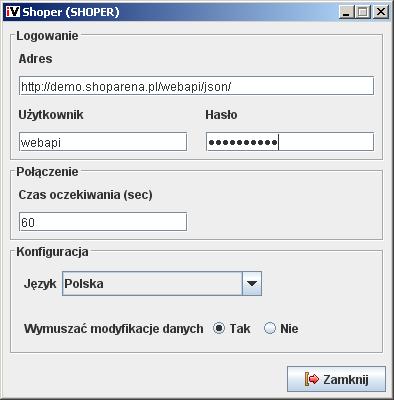Screen dimensions: 394x400
Task: Click the Język label
Action: 40,284
